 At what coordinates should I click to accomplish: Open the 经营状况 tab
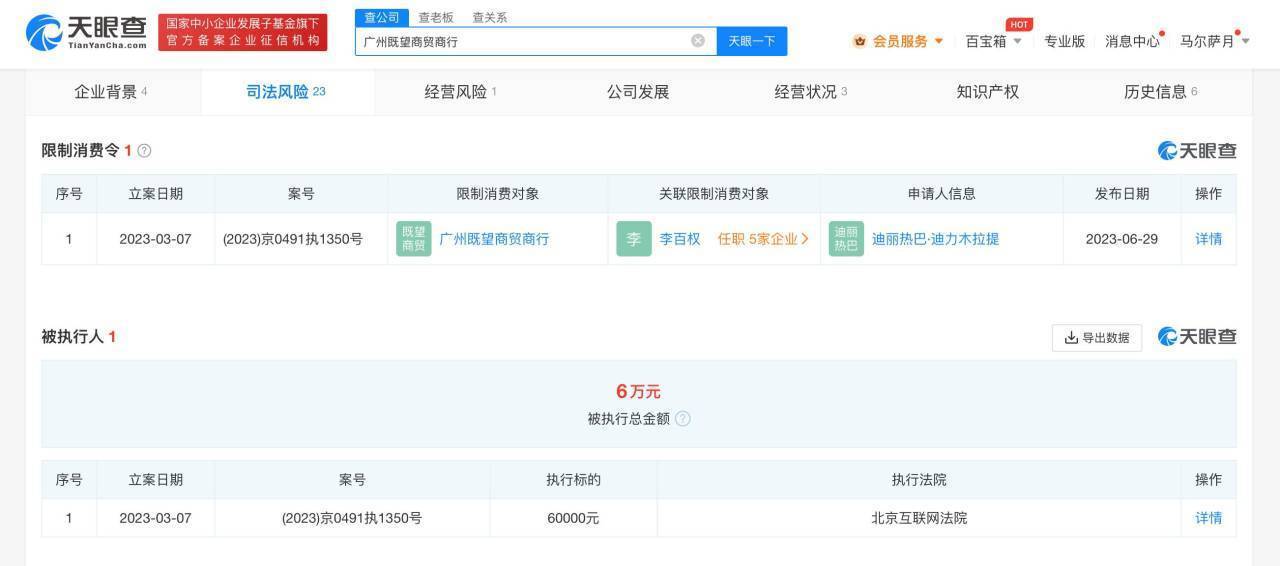[x=811, y=92]
